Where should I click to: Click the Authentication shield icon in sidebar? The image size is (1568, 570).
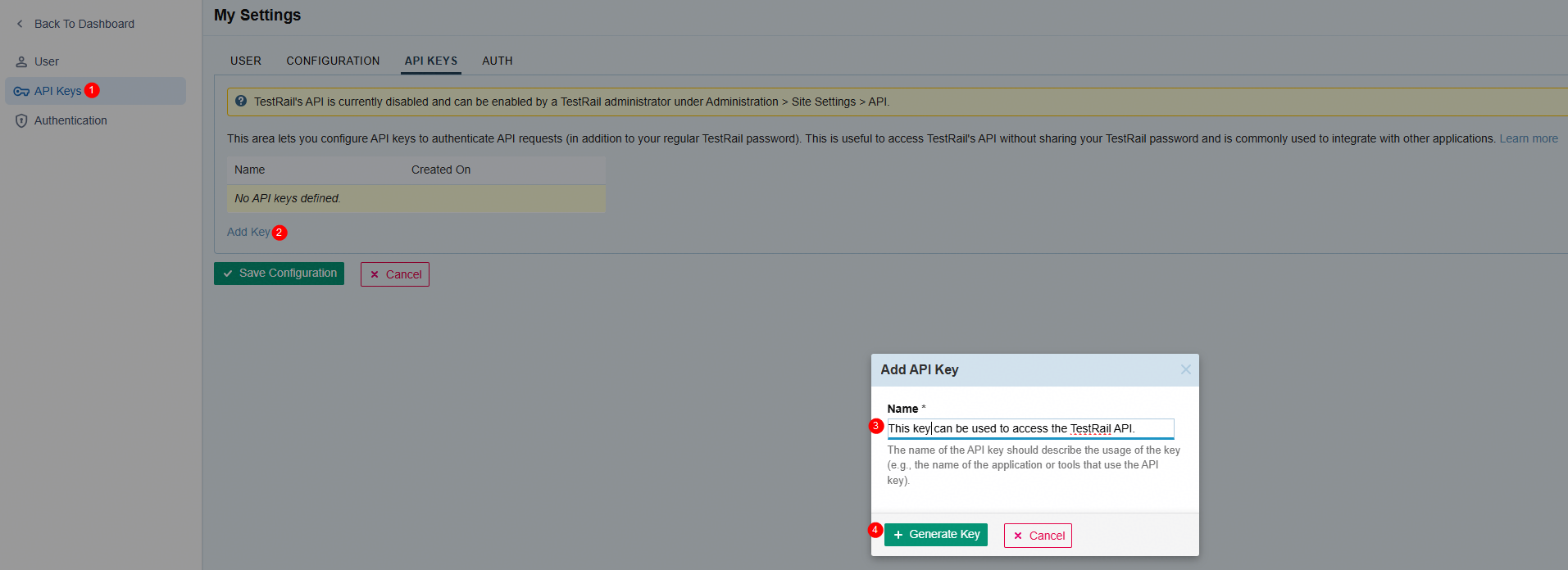point(21,120)
